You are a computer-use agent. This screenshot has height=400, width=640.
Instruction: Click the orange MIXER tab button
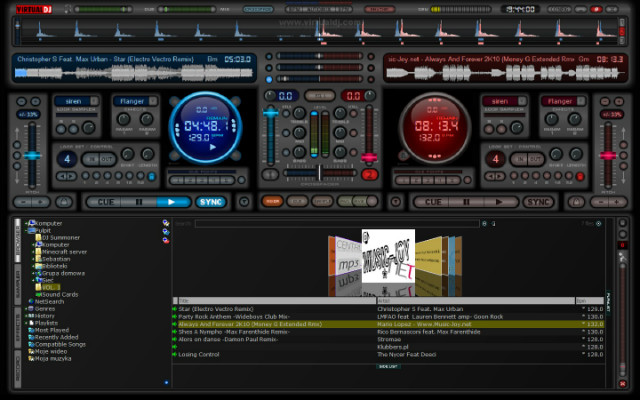272,201
